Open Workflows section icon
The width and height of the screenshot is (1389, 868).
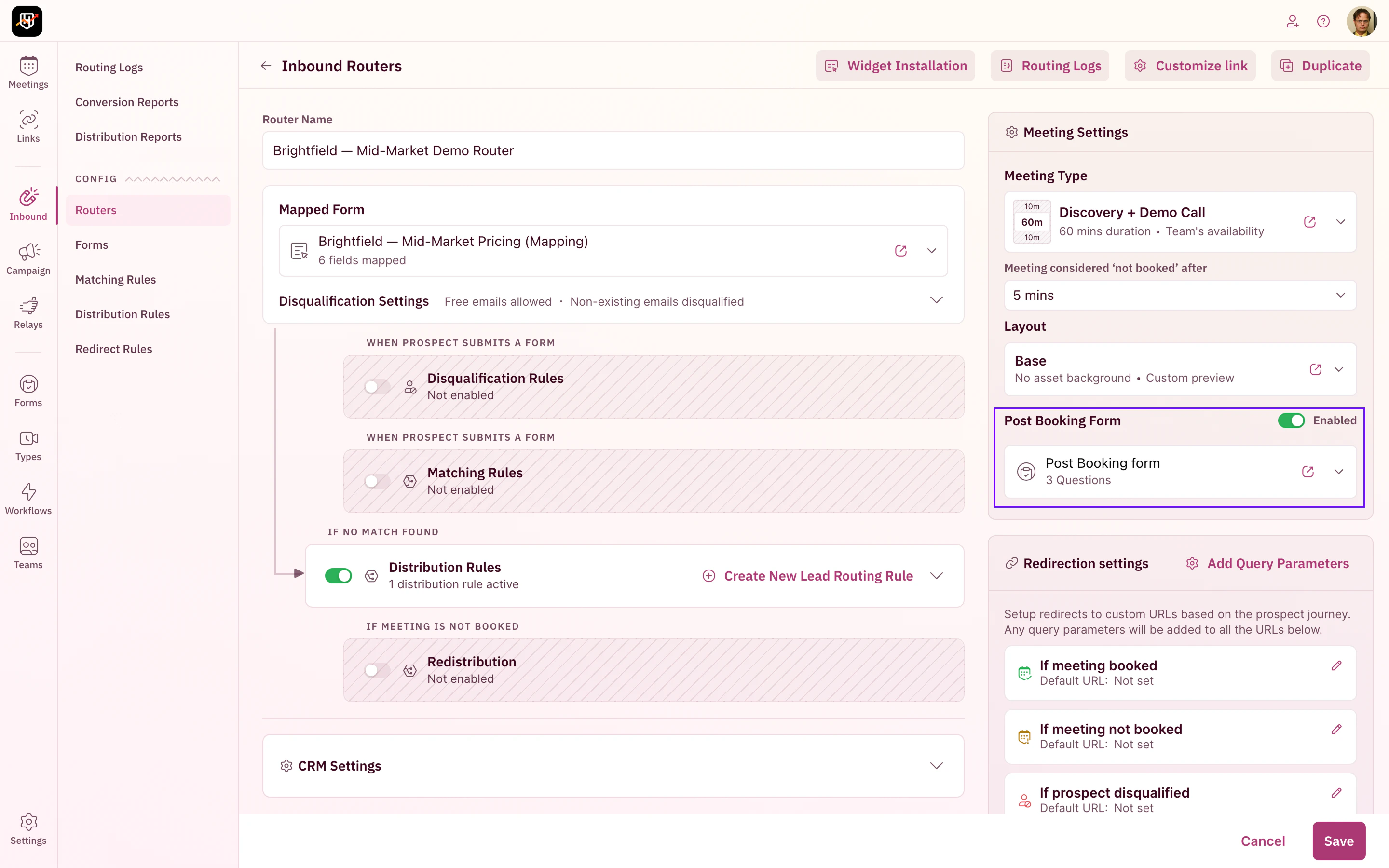tap(28, 499)
